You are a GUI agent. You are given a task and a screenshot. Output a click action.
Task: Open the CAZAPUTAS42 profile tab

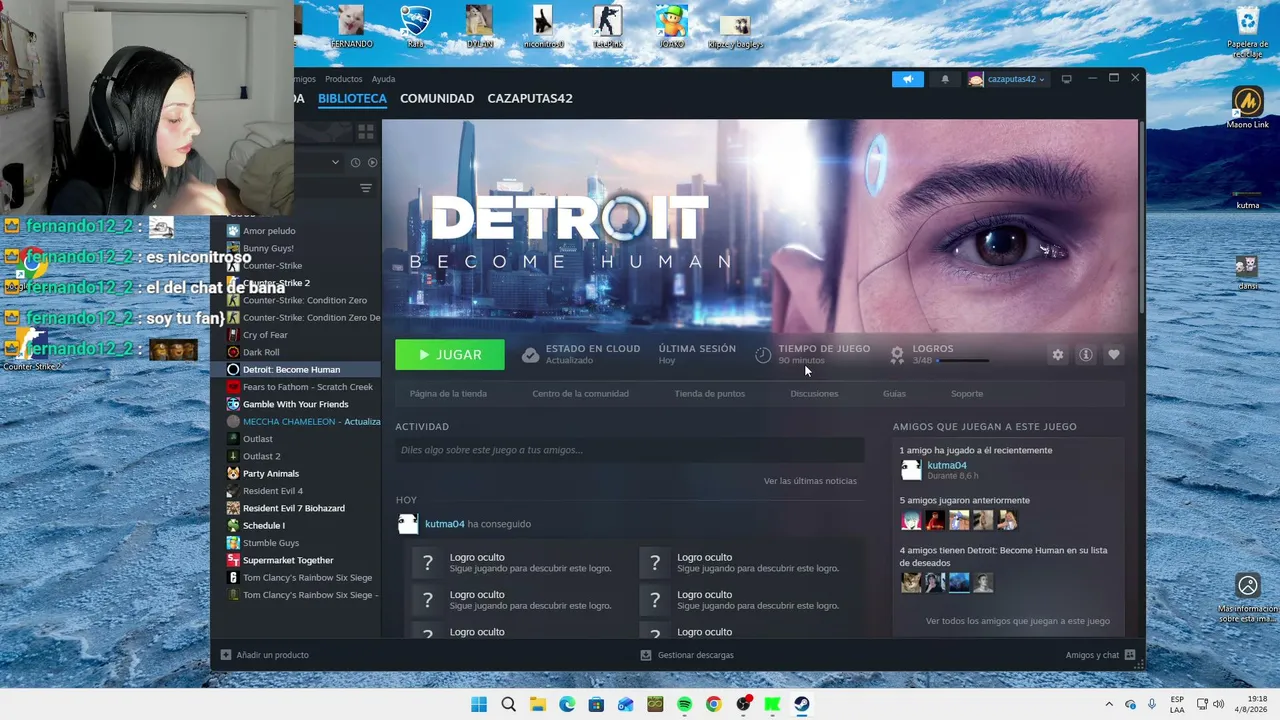(530, 99)
